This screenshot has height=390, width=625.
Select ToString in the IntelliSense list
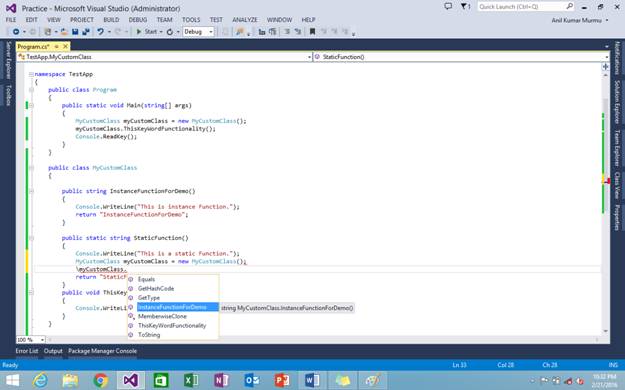173,335
